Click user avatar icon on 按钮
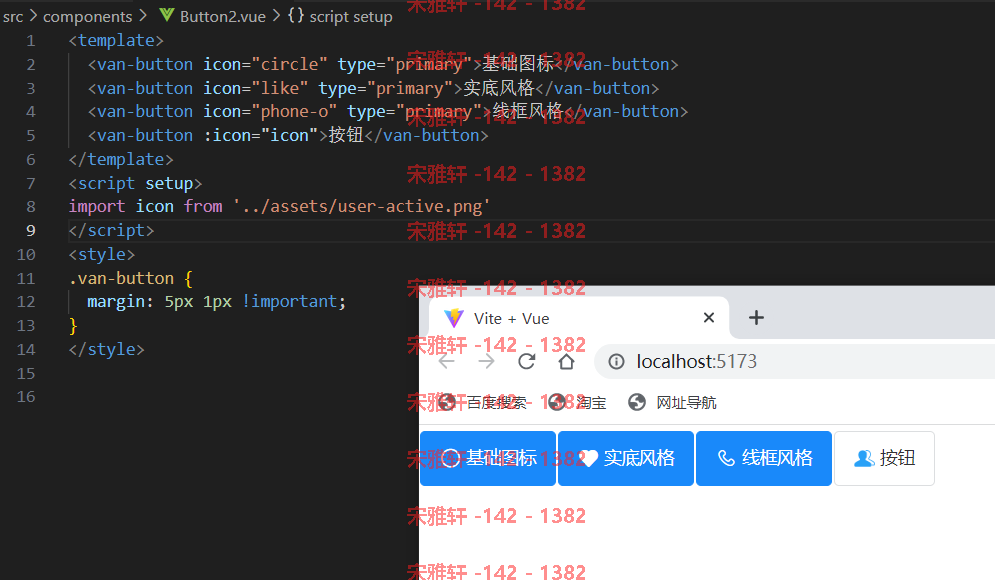 click(864, 458)
